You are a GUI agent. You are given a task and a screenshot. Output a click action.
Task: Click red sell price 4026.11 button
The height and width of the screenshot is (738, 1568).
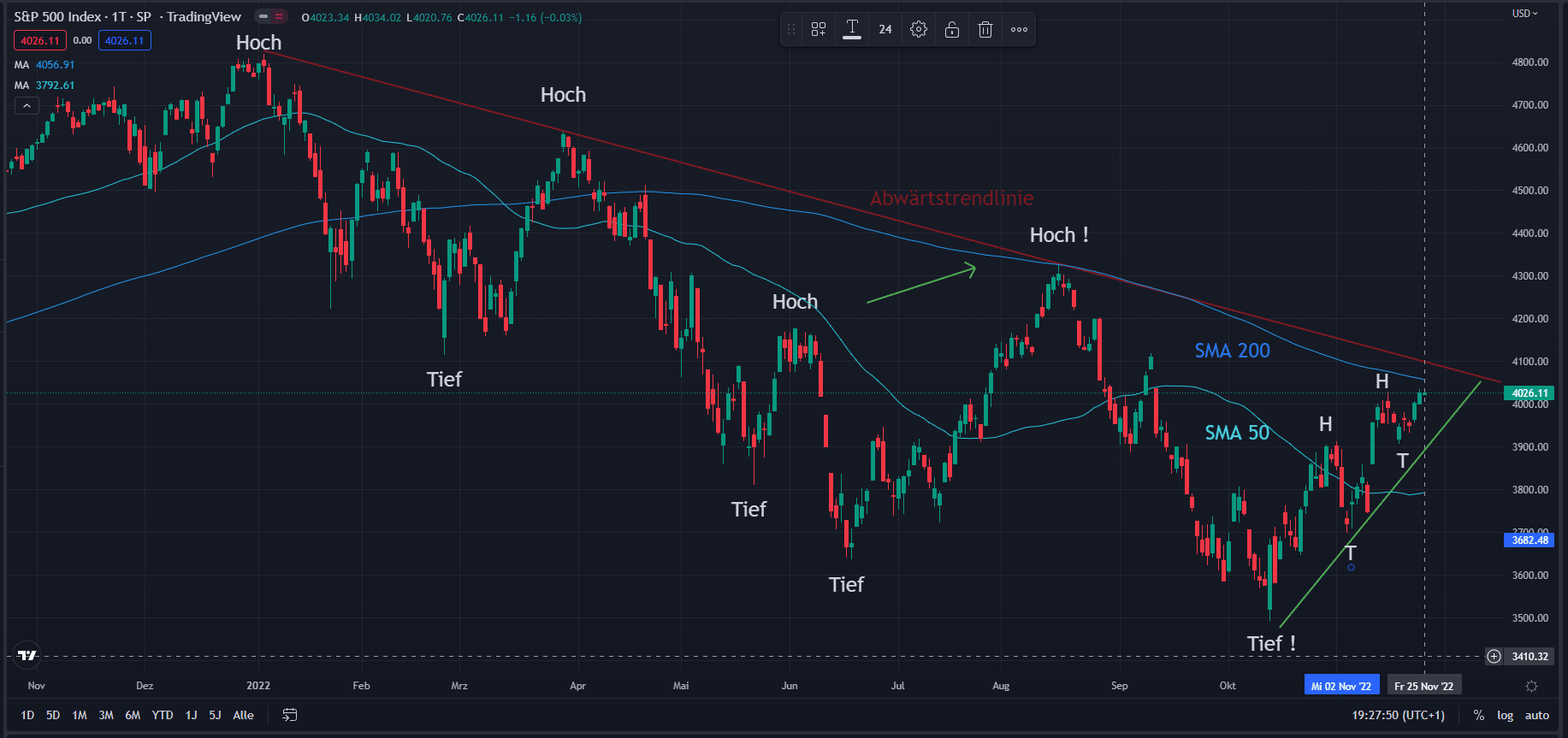39,40
